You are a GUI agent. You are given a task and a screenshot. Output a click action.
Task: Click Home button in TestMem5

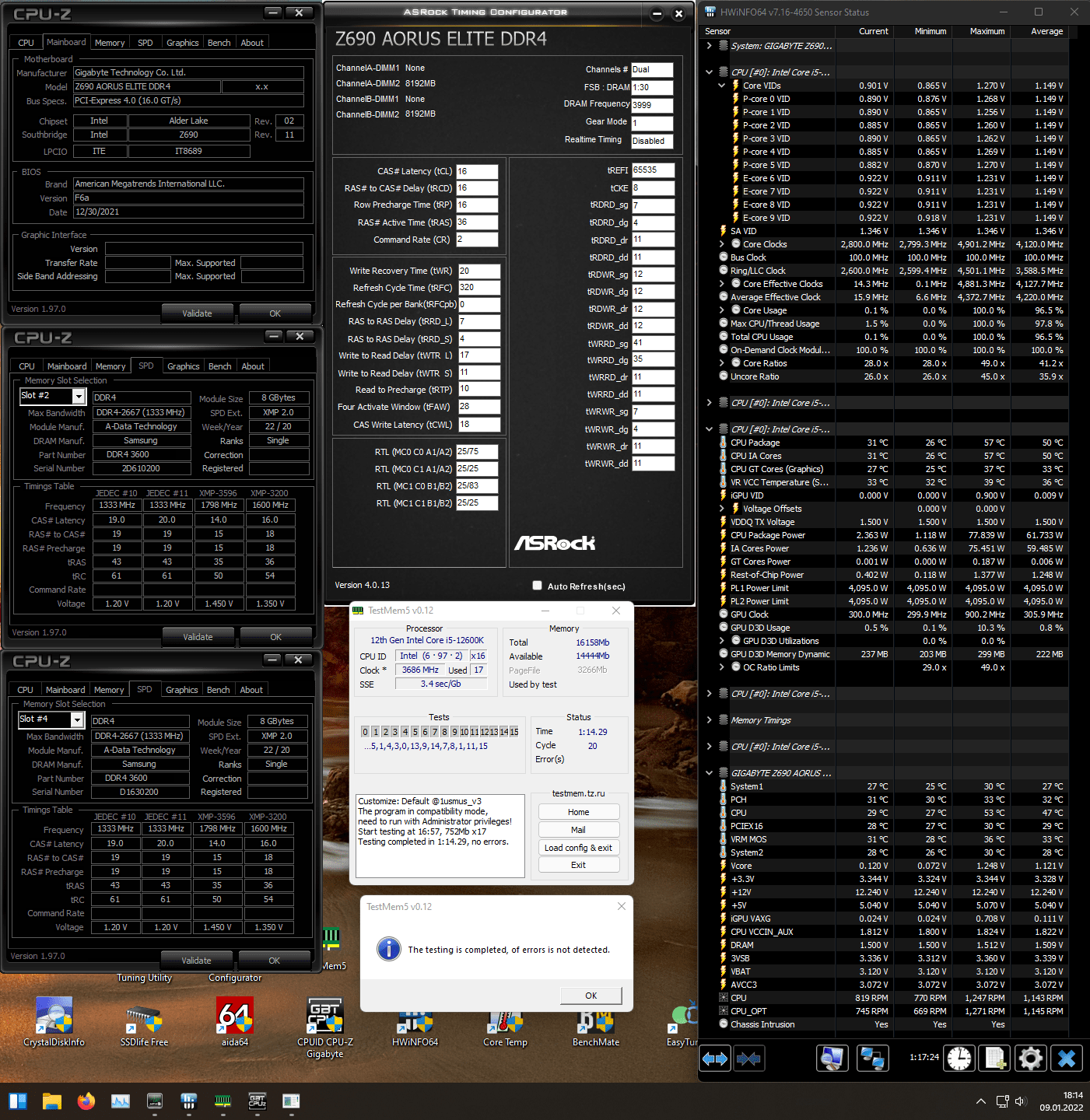[x=578, y=812]
